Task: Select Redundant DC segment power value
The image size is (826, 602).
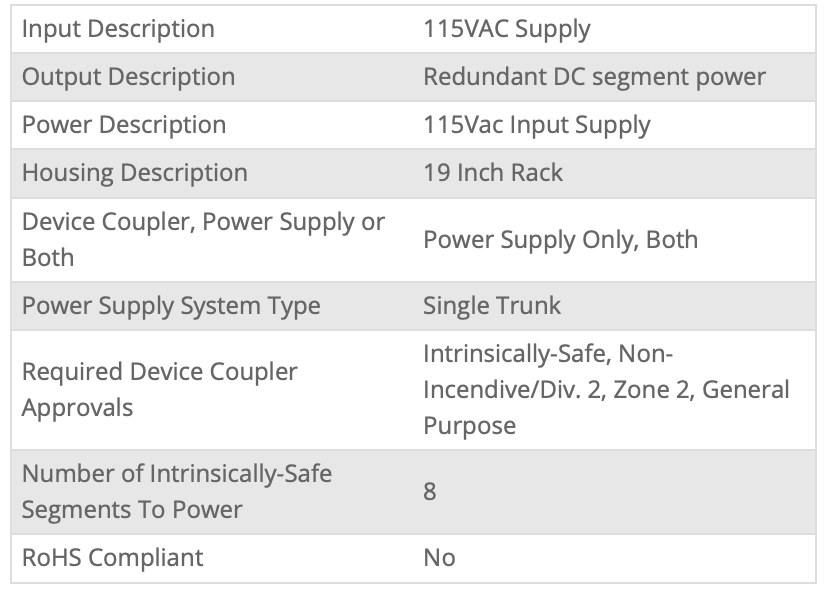Action: [x=594, y=77]
